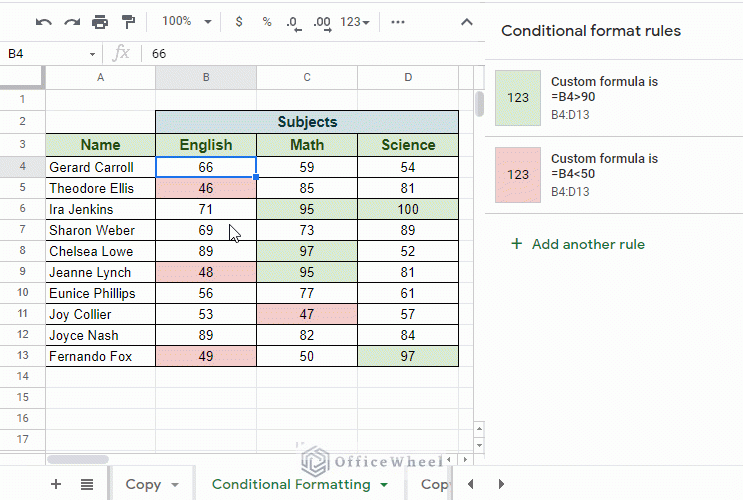This screenshot has width=743, height=500.
Task: Click the formula bar showing 66
Action: (x=313, y=54)
